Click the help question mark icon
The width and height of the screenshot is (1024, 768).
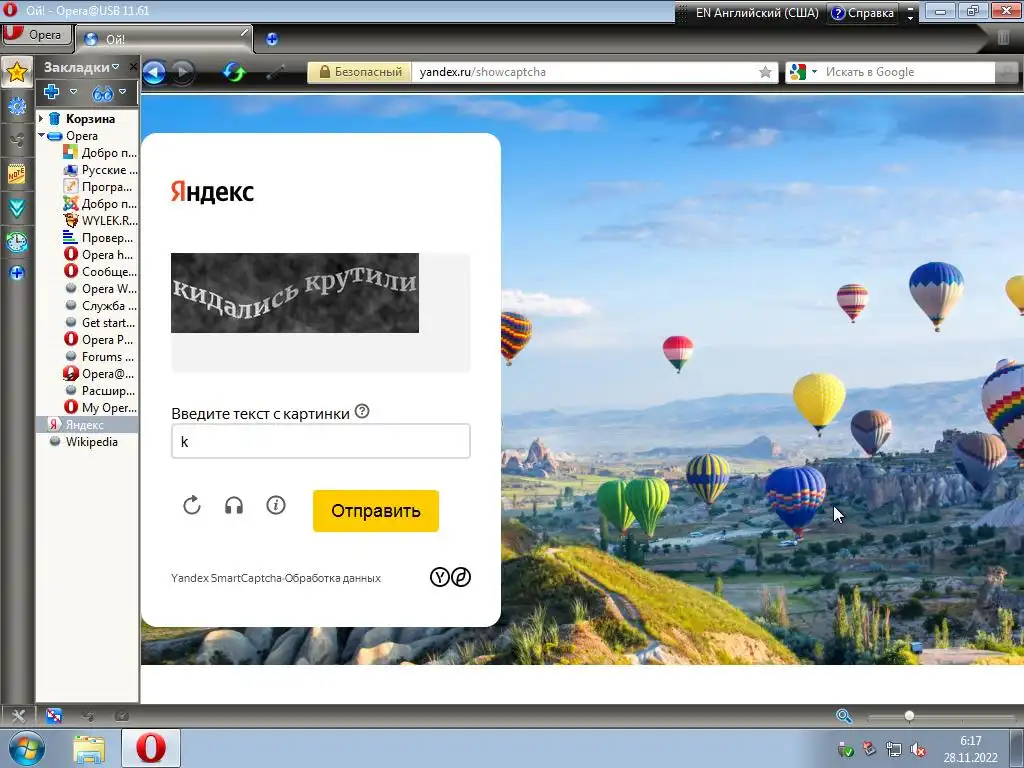(362, 411)
